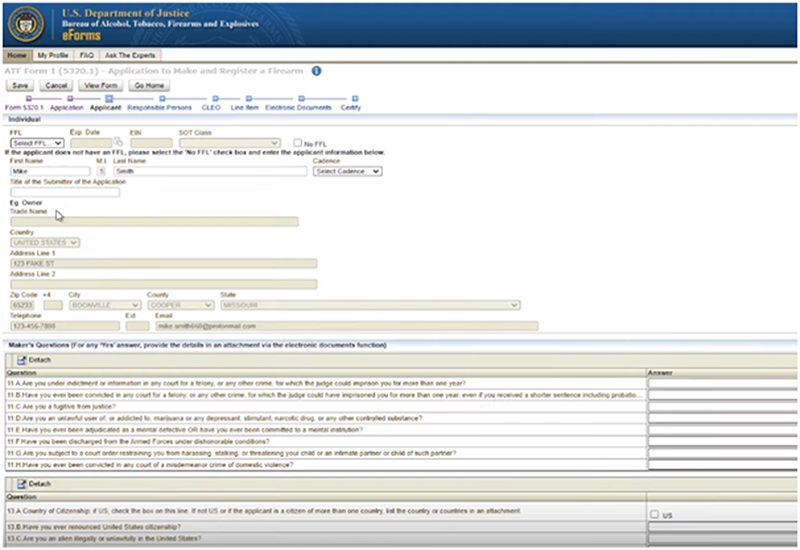This screenshot has width=800, height=550.
Task: Select the CLEO step marker in wizard
Action: point(215,98)
